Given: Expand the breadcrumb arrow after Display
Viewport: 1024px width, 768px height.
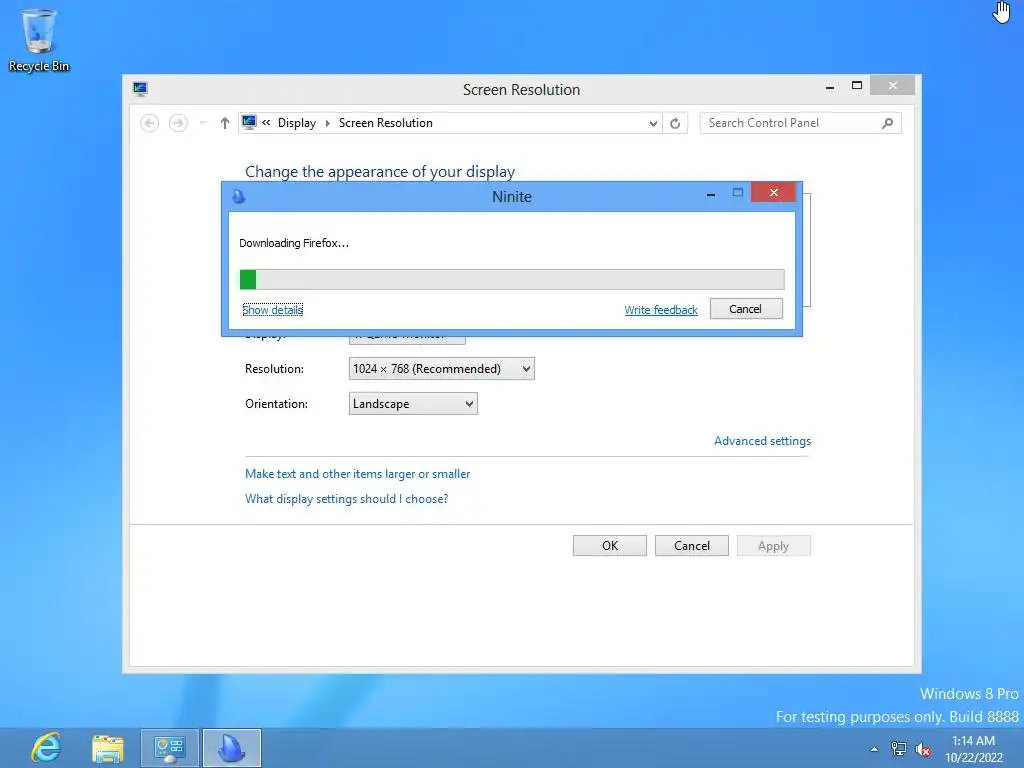Looking at the screenshot, I should coord(327,123).
